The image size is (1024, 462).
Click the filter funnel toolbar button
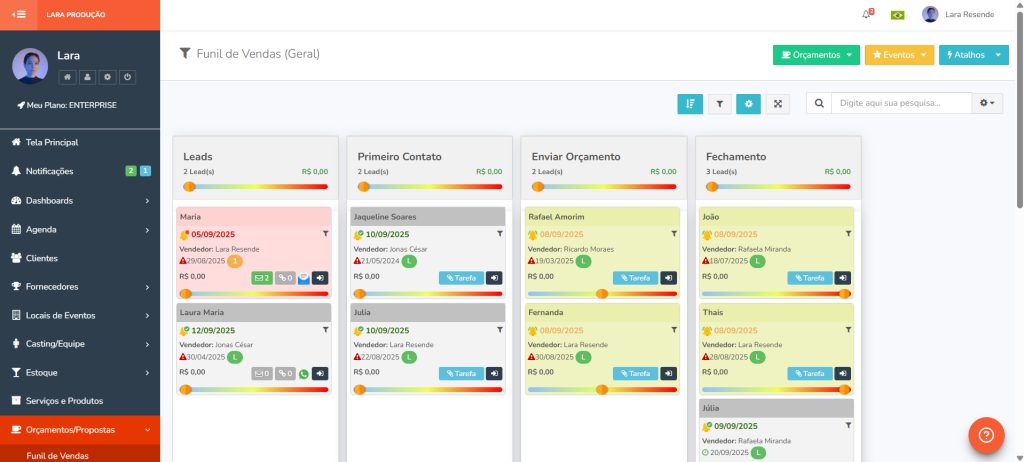point(720,104)
